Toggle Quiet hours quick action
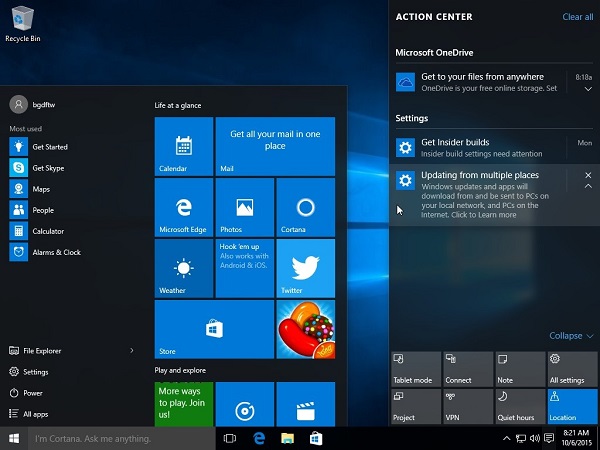Screen dimensions: 600x450 point(520,406)
